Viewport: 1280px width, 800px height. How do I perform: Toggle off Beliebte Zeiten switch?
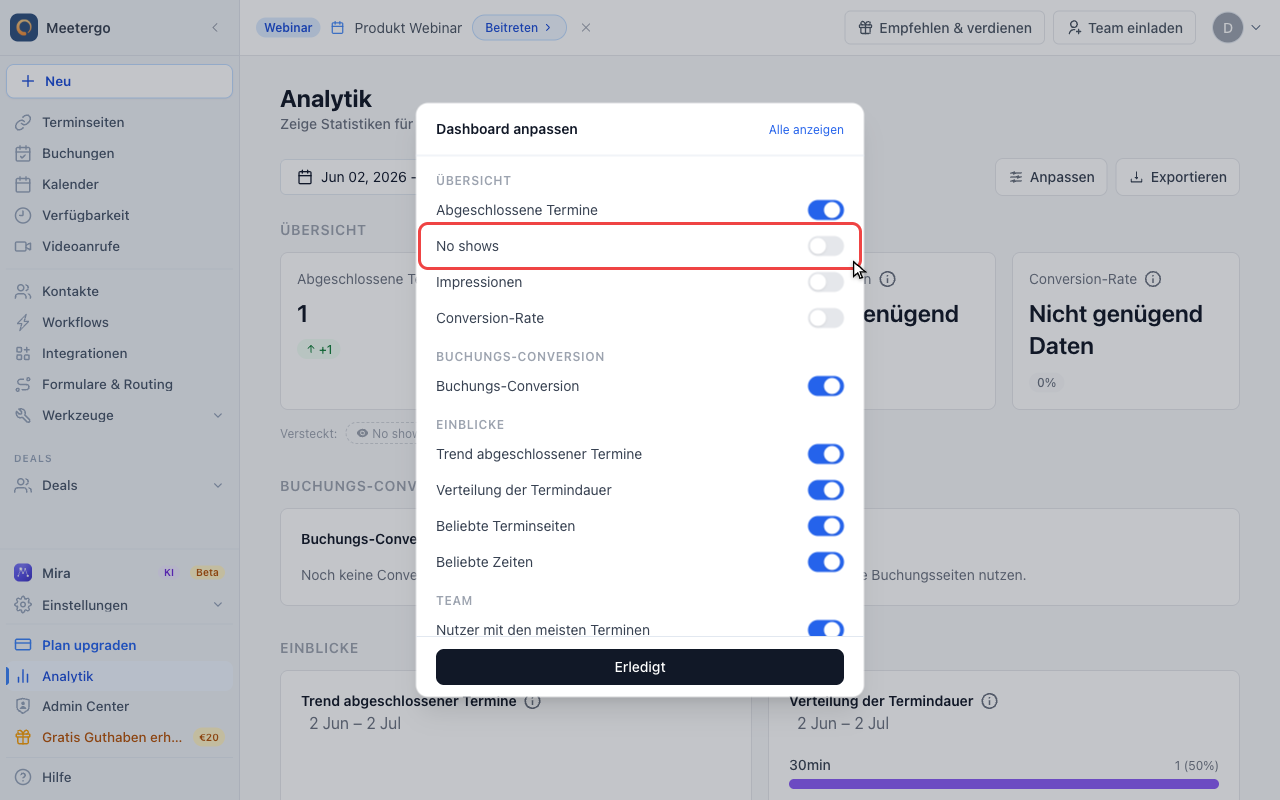pyautogui.click(x=826, y=562)
